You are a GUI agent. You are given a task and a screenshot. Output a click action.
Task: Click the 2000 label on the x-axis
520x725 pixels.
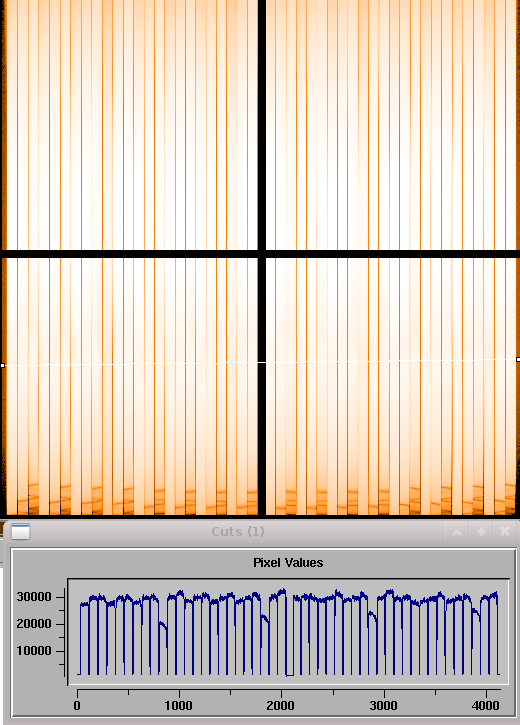[281, 706]
